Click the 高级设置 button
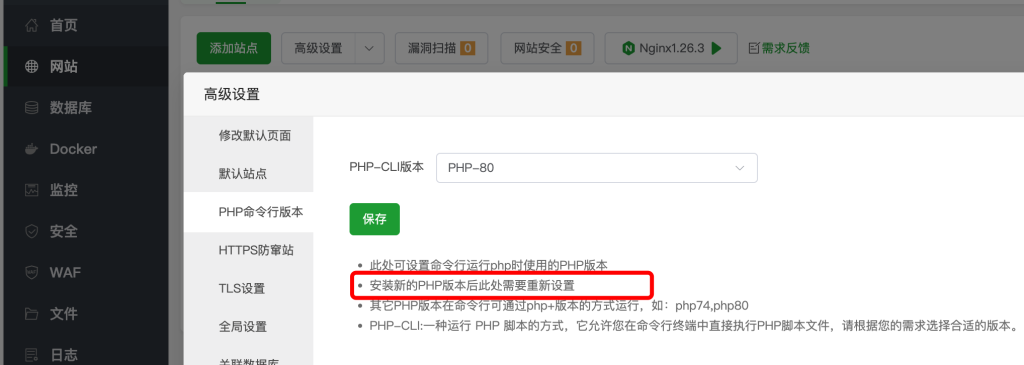The height and width of the screenshot is (365, 1024). pyautogui.click(x=318, y=48)
